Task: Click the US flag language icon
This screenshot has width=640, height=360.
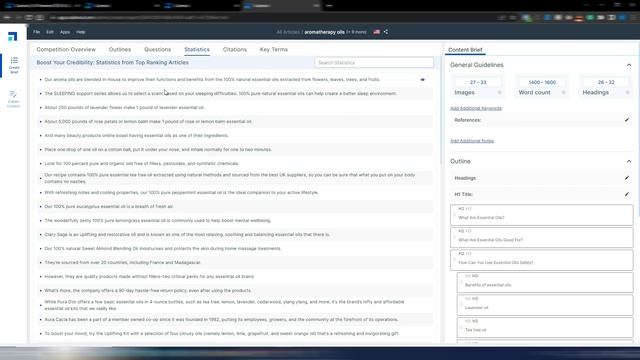Action: pos(376,32)
